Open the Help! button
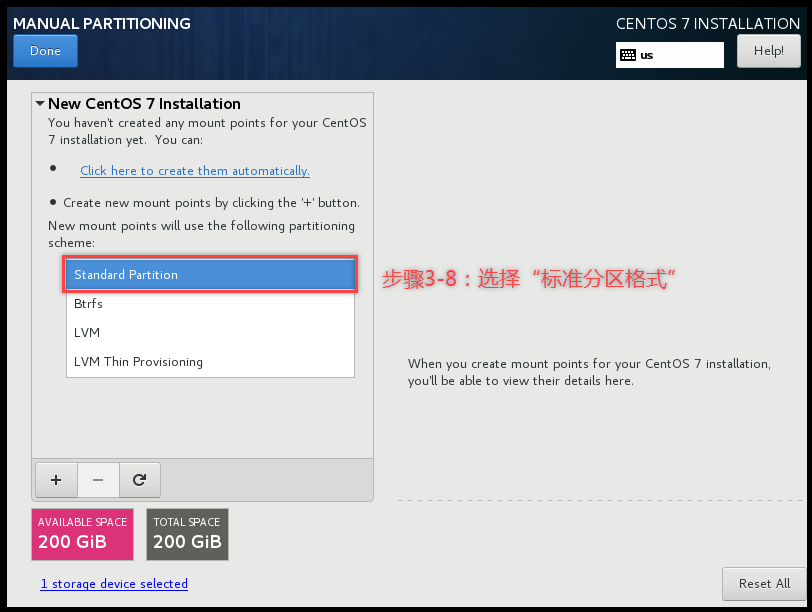The image size is (812, 612). click(768, 51)
